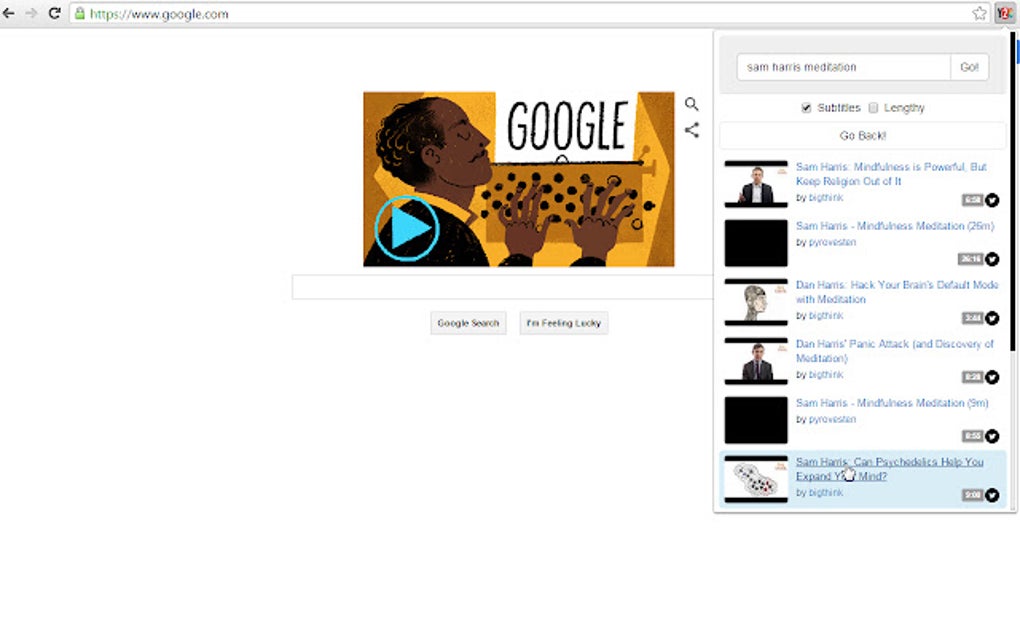The height and width of the screenshot is (638, 1020).
Task: Click heart icon for Mindfulness Meditation (9m)
Action: coord(992,436)
